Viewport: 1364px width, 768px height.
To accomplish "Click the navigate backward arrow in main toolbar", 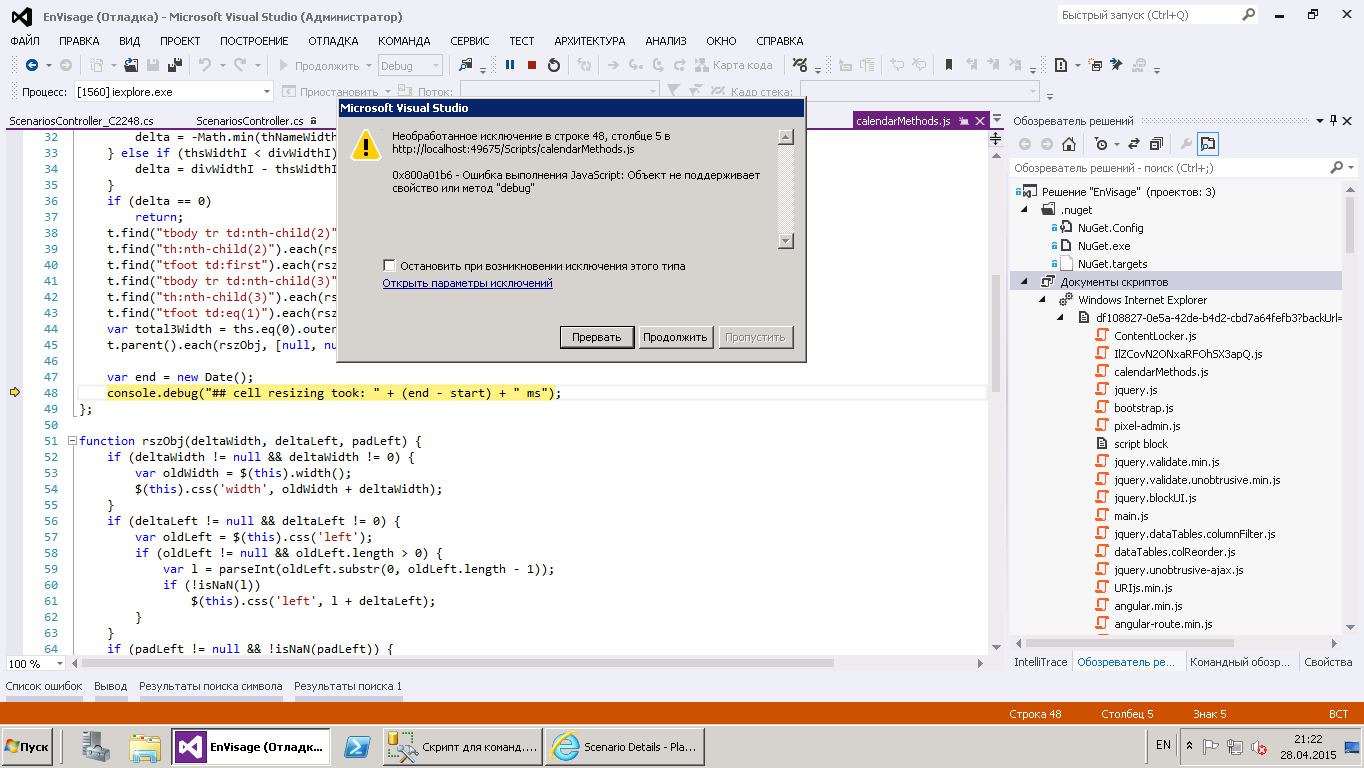I will 32,65.
